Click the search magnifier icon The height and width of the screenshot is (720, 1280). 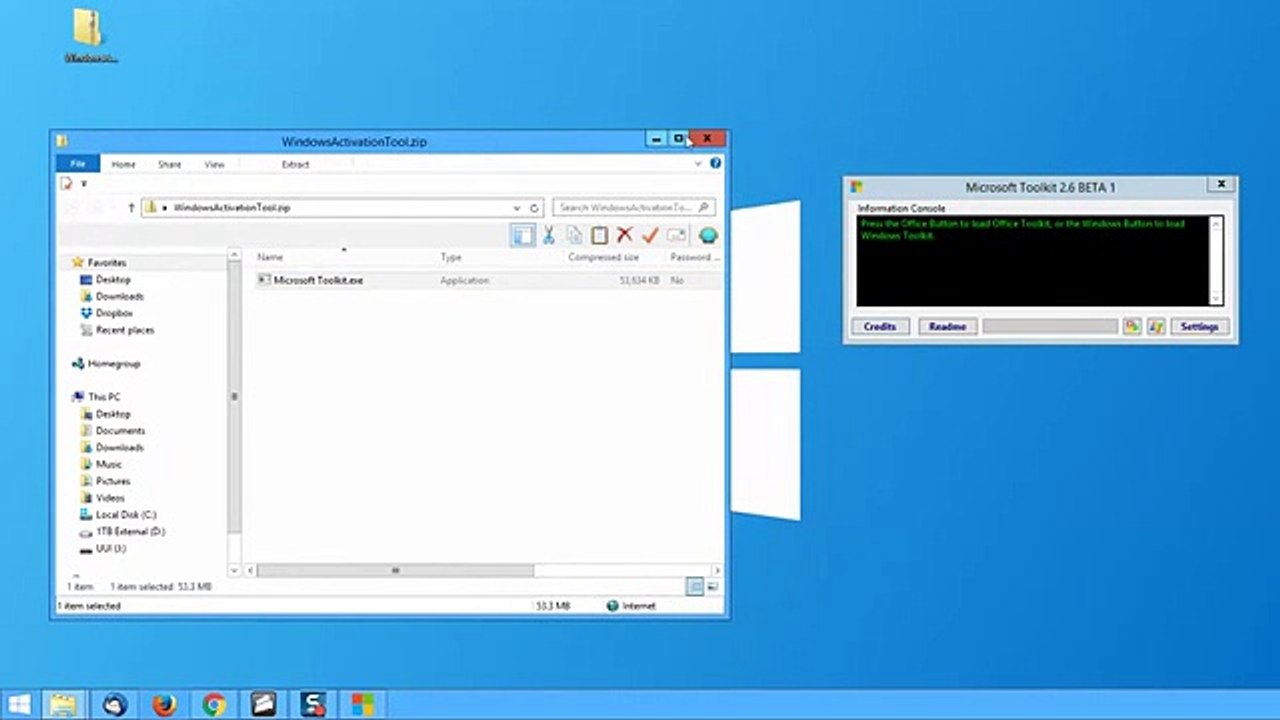point(704,208)
